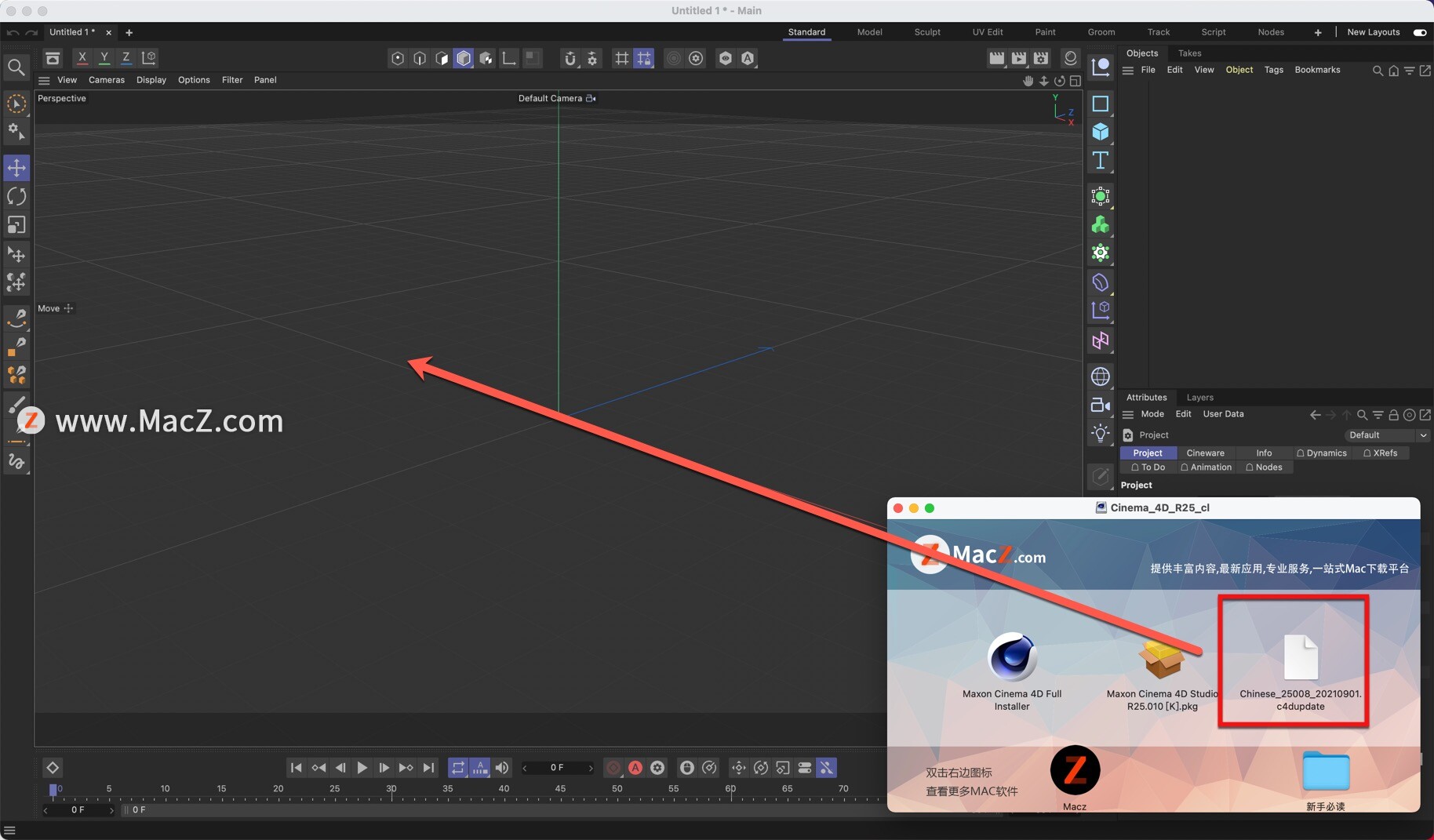The height and width of the screenshot is (840, 1434).
Task: Open the Layers tab in Attributes
Action: coord(1199,398)
